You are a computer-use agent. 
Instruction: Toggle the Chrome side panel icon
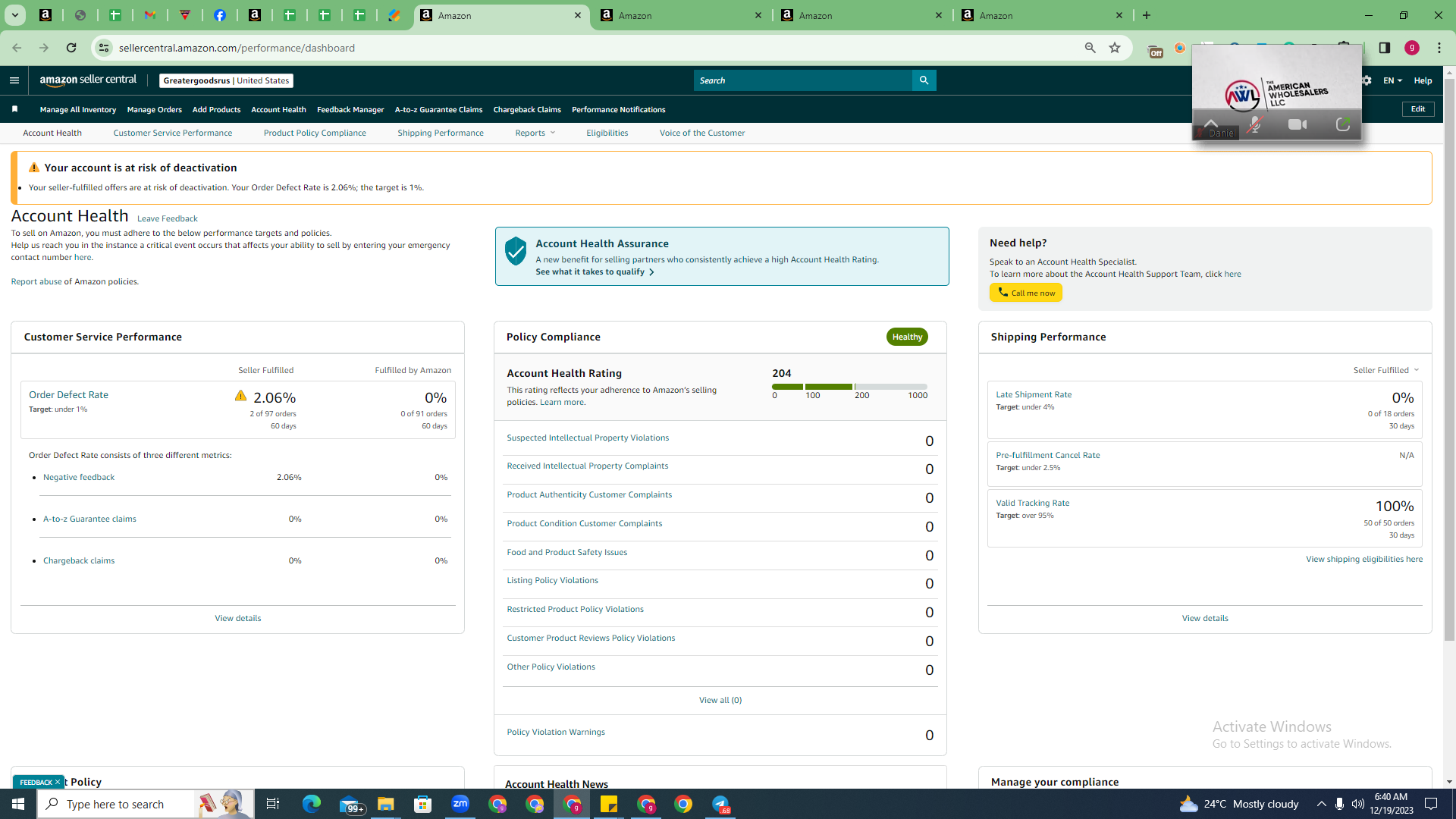[x=1385, y=48]
